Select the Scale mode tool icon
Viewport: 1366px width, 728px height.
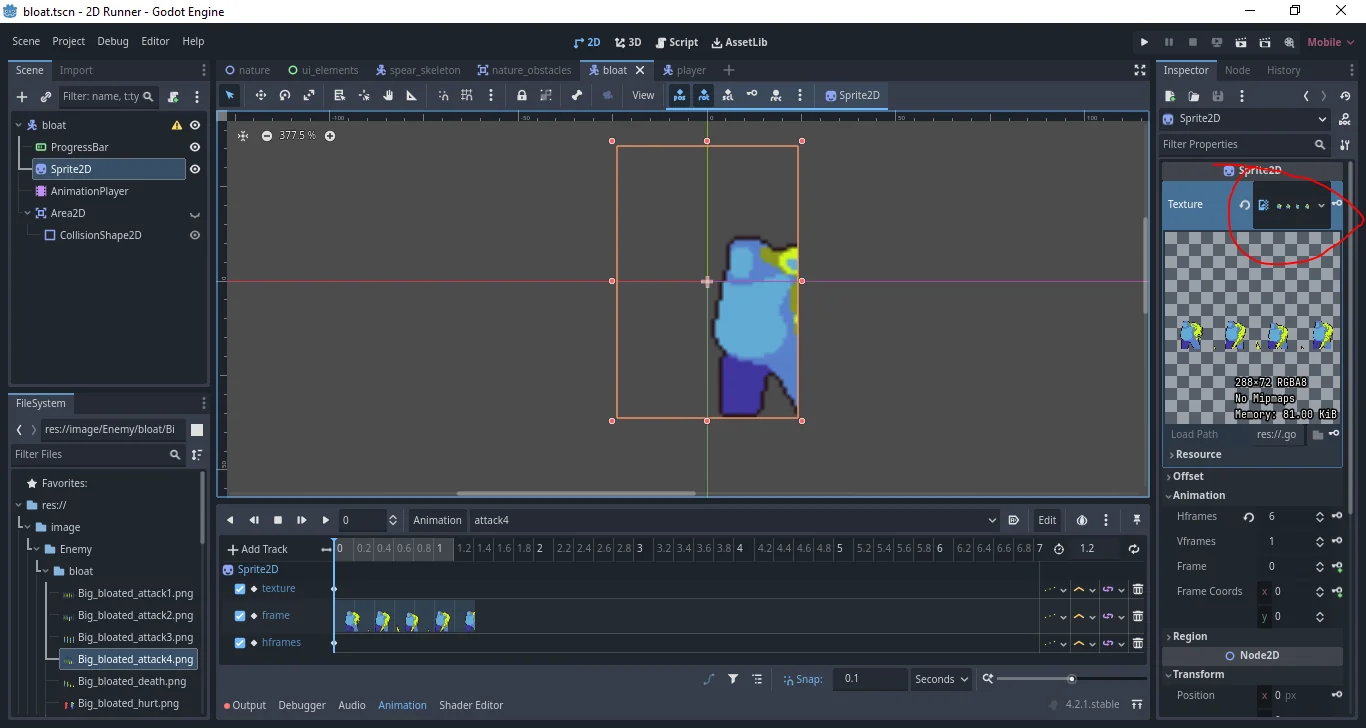tap(309, 95)
